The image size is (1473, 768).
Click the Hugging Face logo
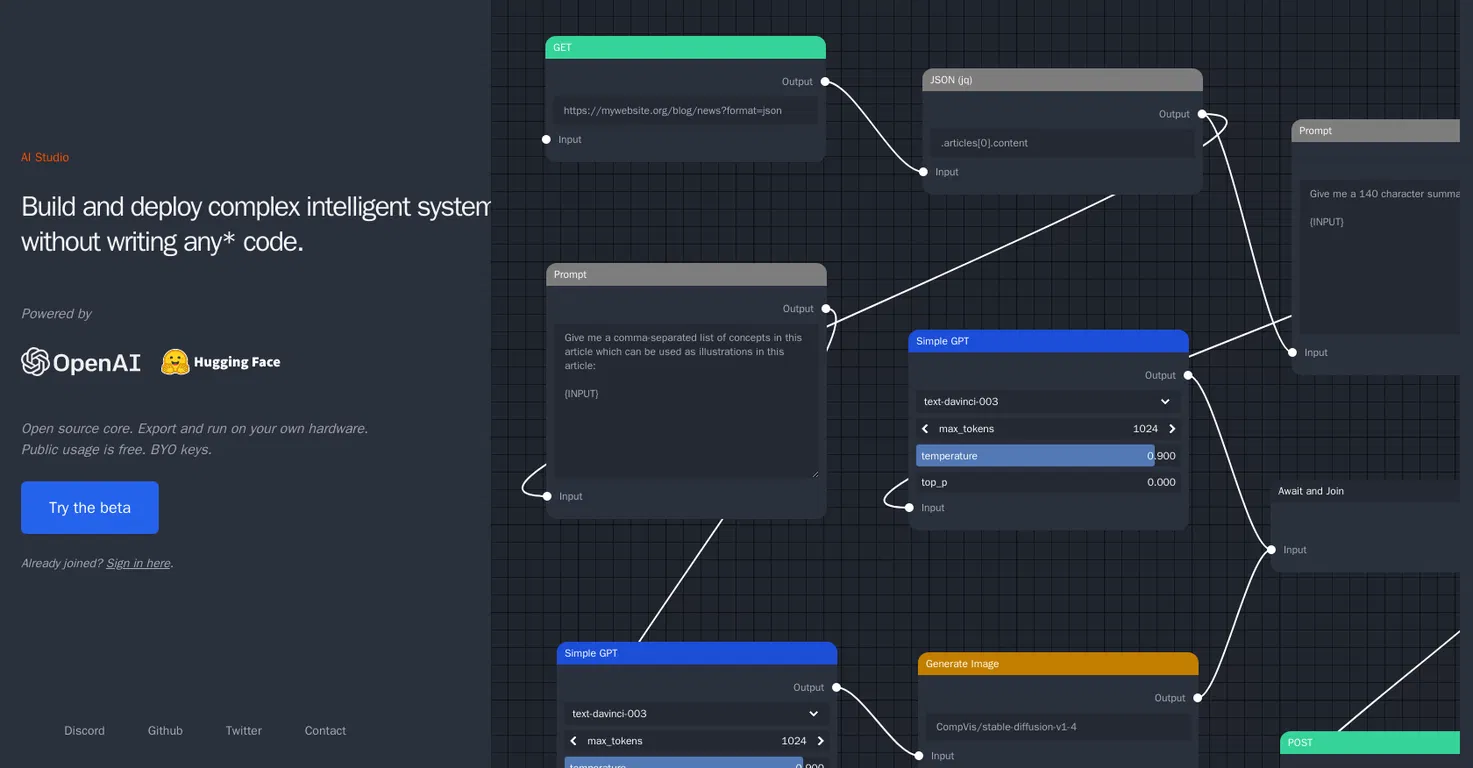click(221, 362)
